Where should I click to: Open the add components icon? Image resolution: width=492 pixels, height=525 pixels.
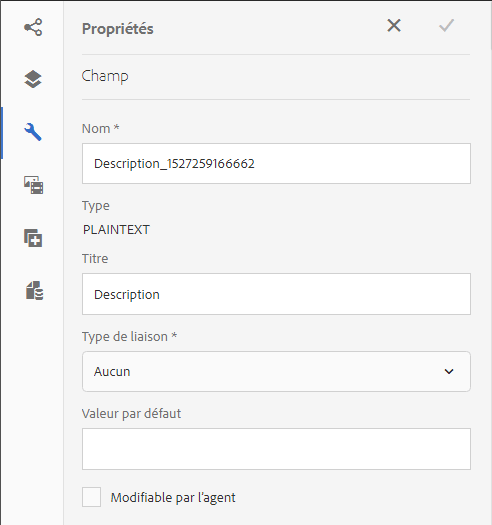click(x=33, y=238)
